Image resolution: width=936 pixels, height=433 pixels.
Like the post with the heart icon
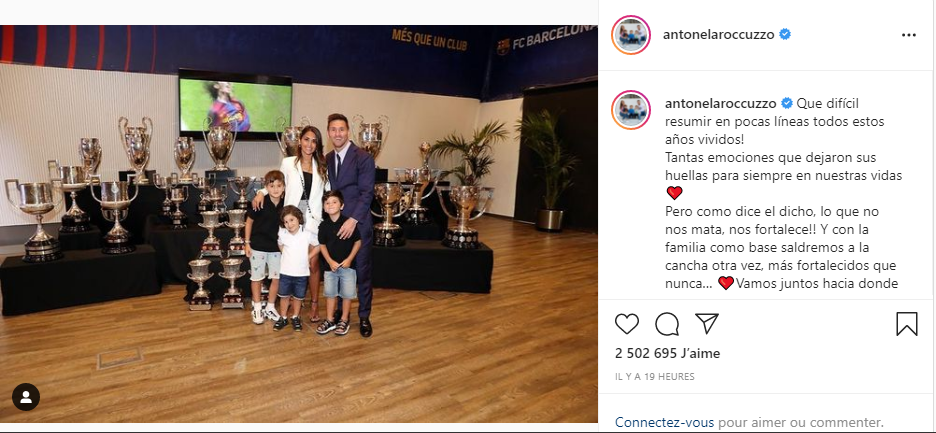point(627,324)
